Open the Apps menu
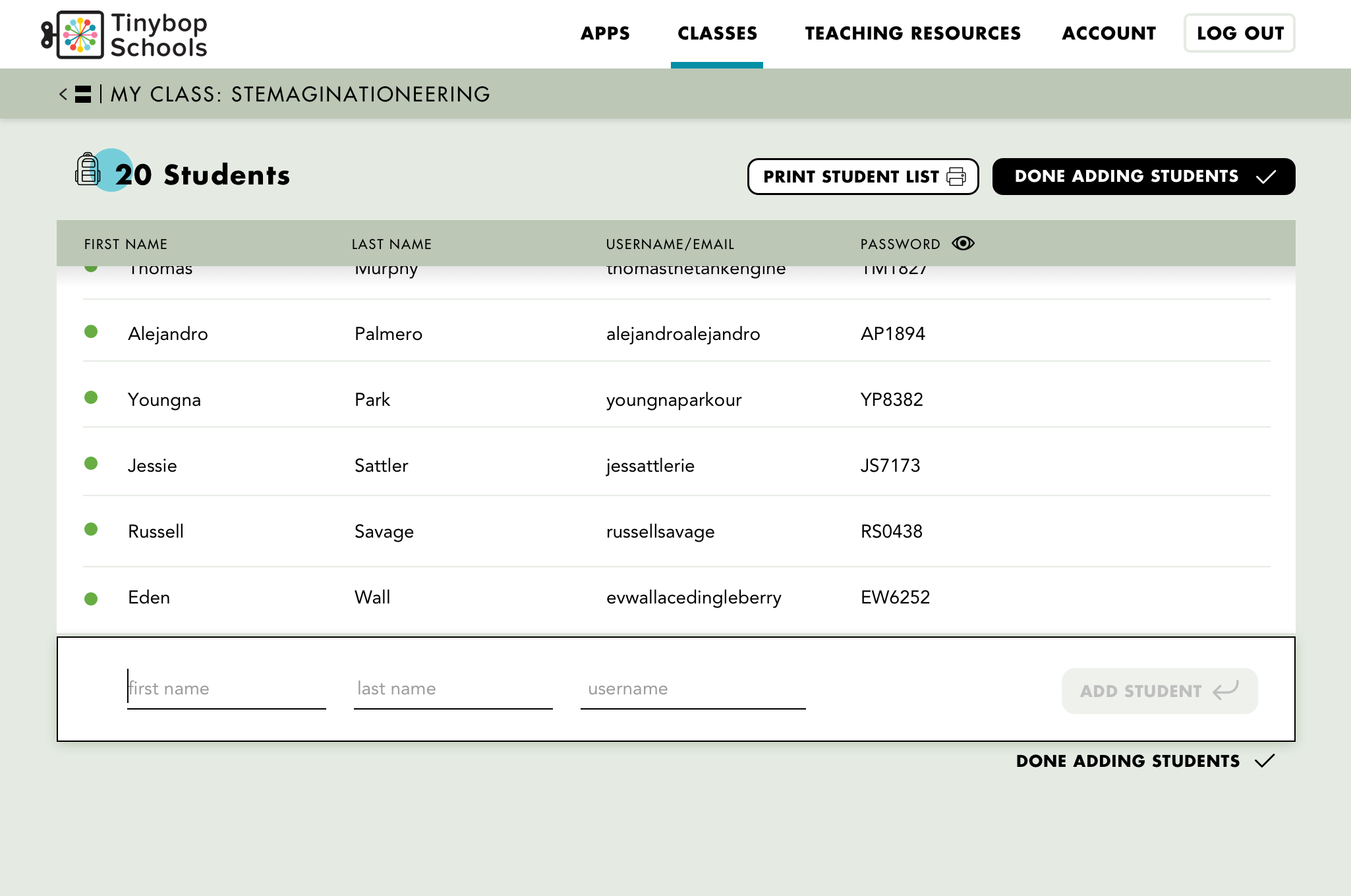The height and width of the screenshot is (896, 1351). click(605, 33)
